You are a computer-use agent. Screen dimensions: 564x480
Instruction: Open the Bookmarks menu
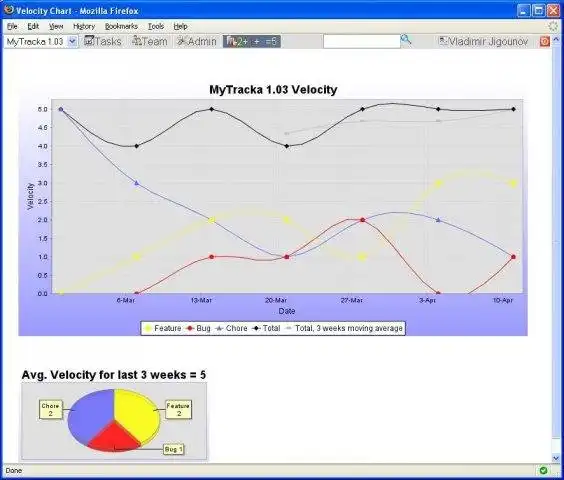tap(121, 26)
